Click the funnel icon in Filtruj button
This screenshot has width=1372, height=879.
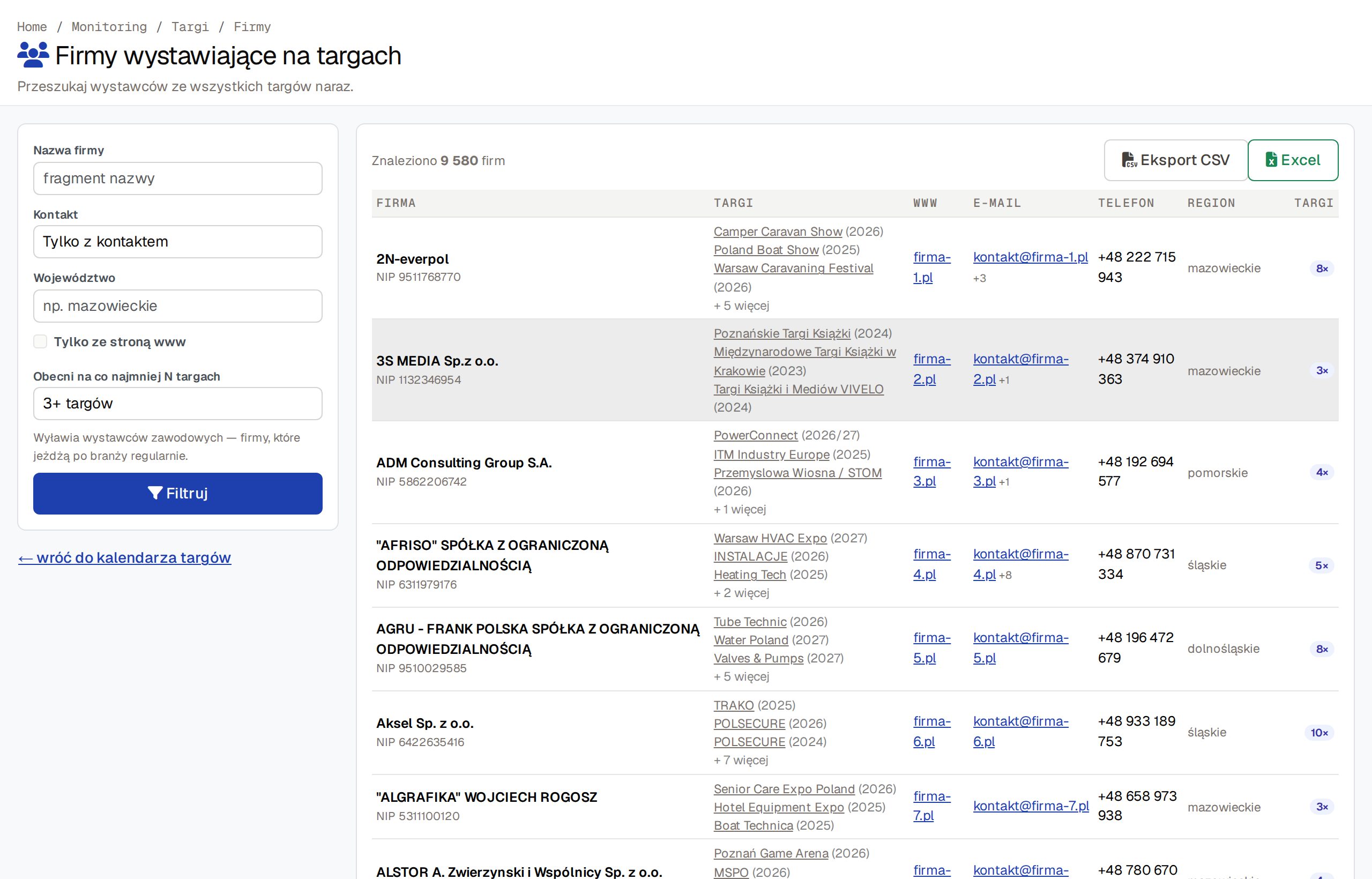point(155,493)
